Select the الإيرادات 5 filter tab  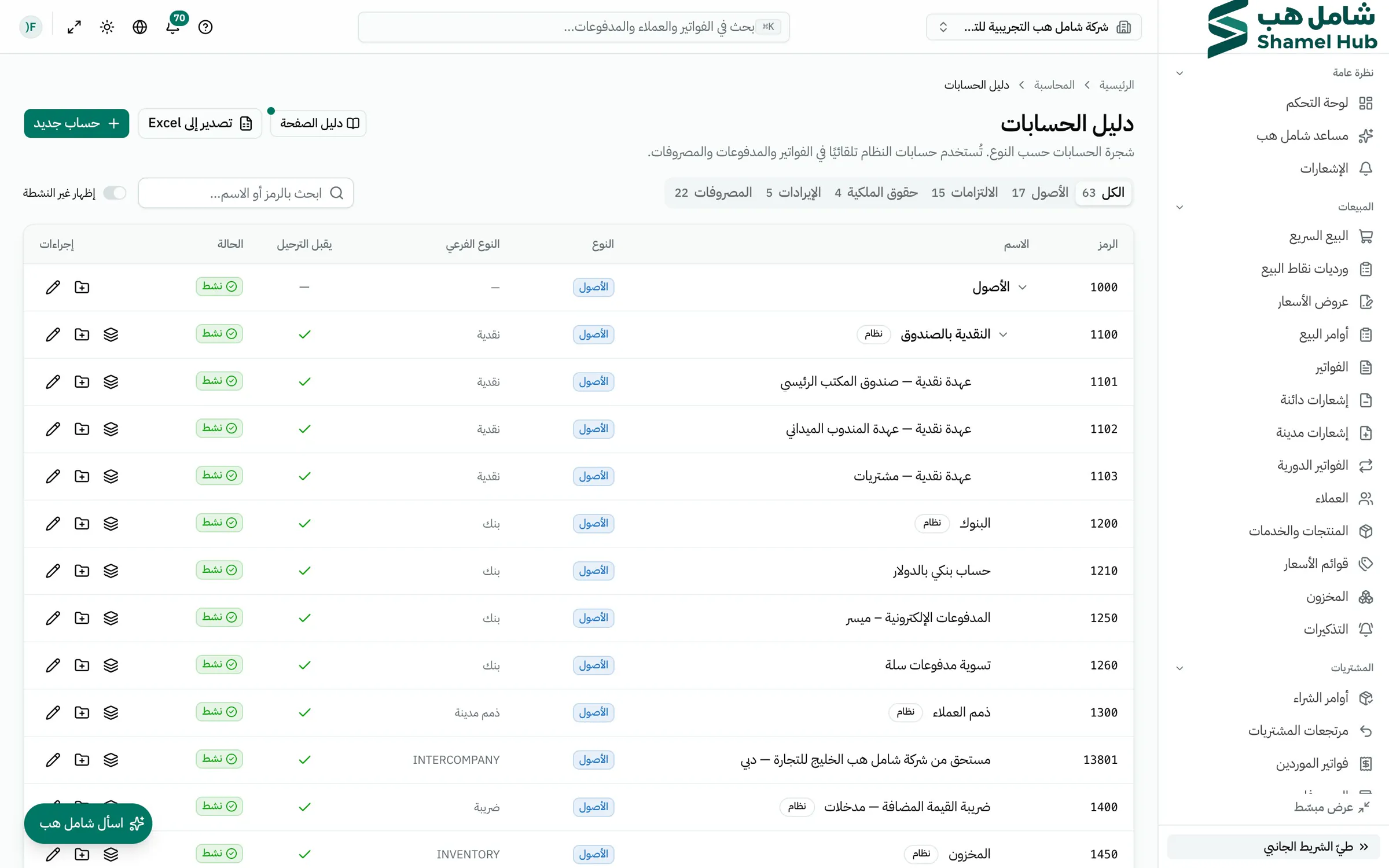(793, 193)
